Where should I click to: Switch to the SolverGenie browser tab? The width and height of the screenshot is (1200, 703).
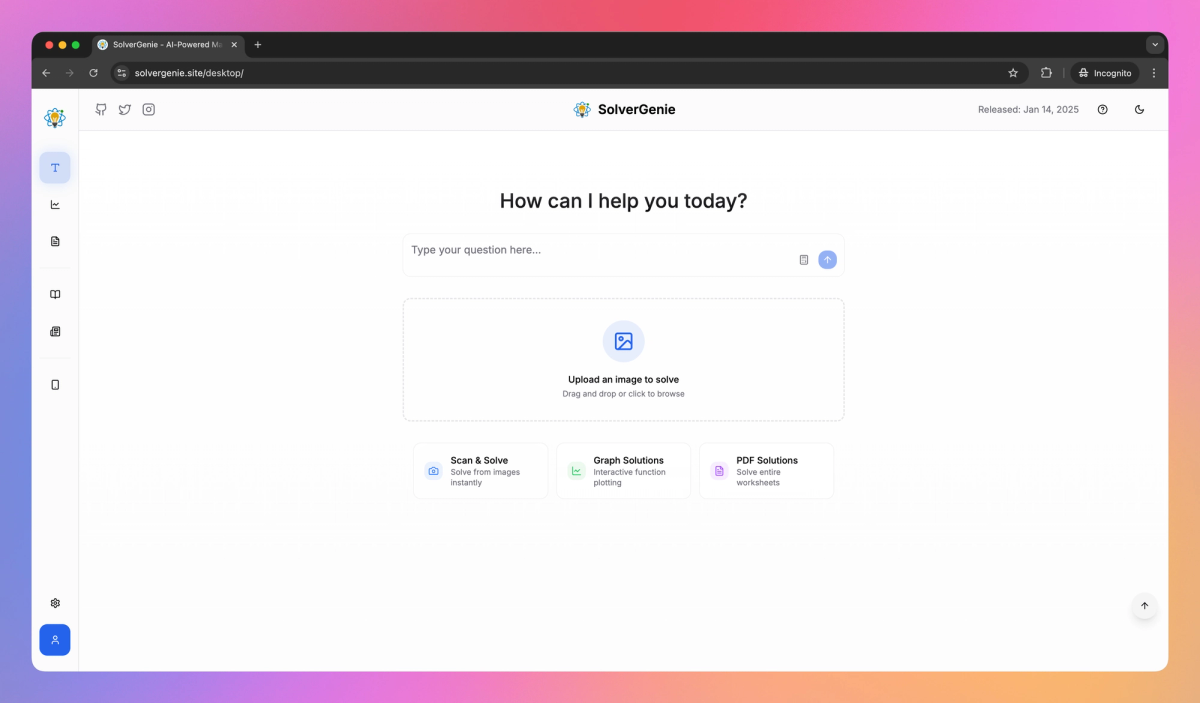pos(165,44)
